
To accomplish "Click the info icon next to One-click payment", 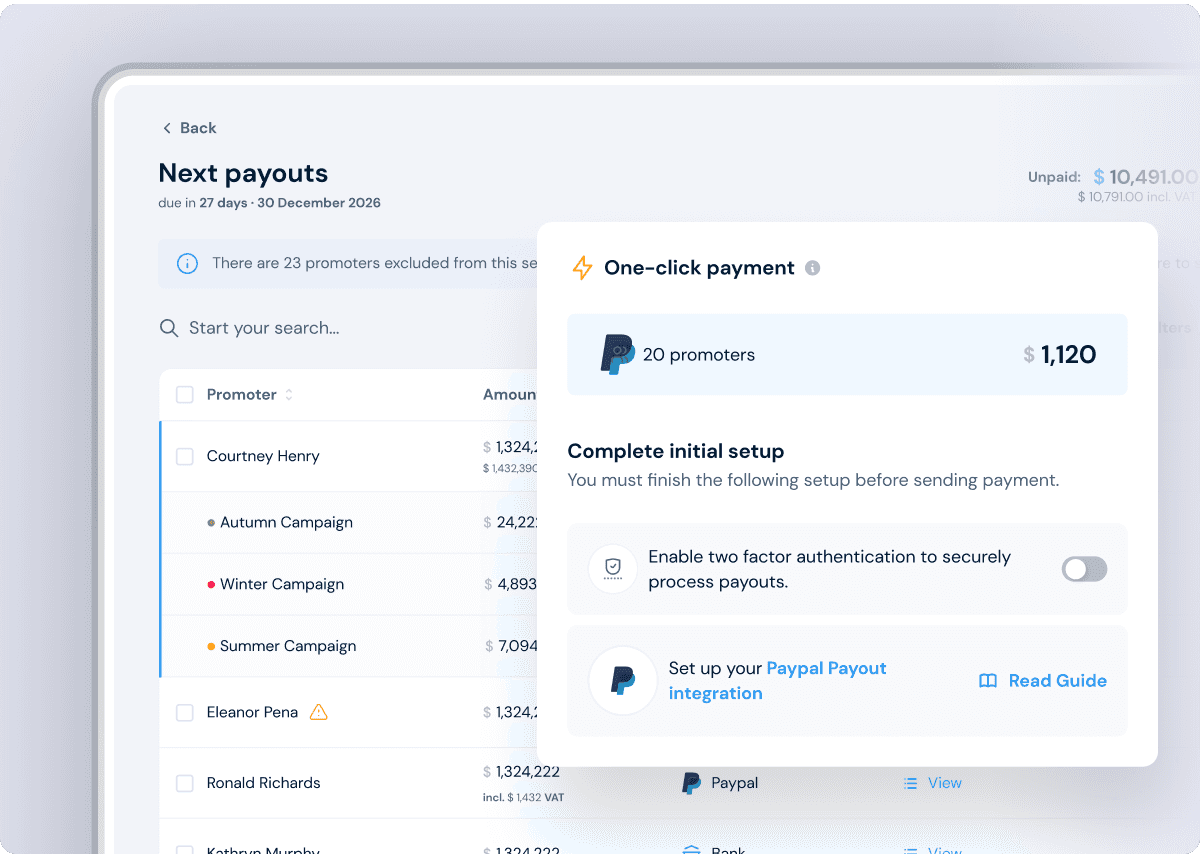I will point(813,268).
